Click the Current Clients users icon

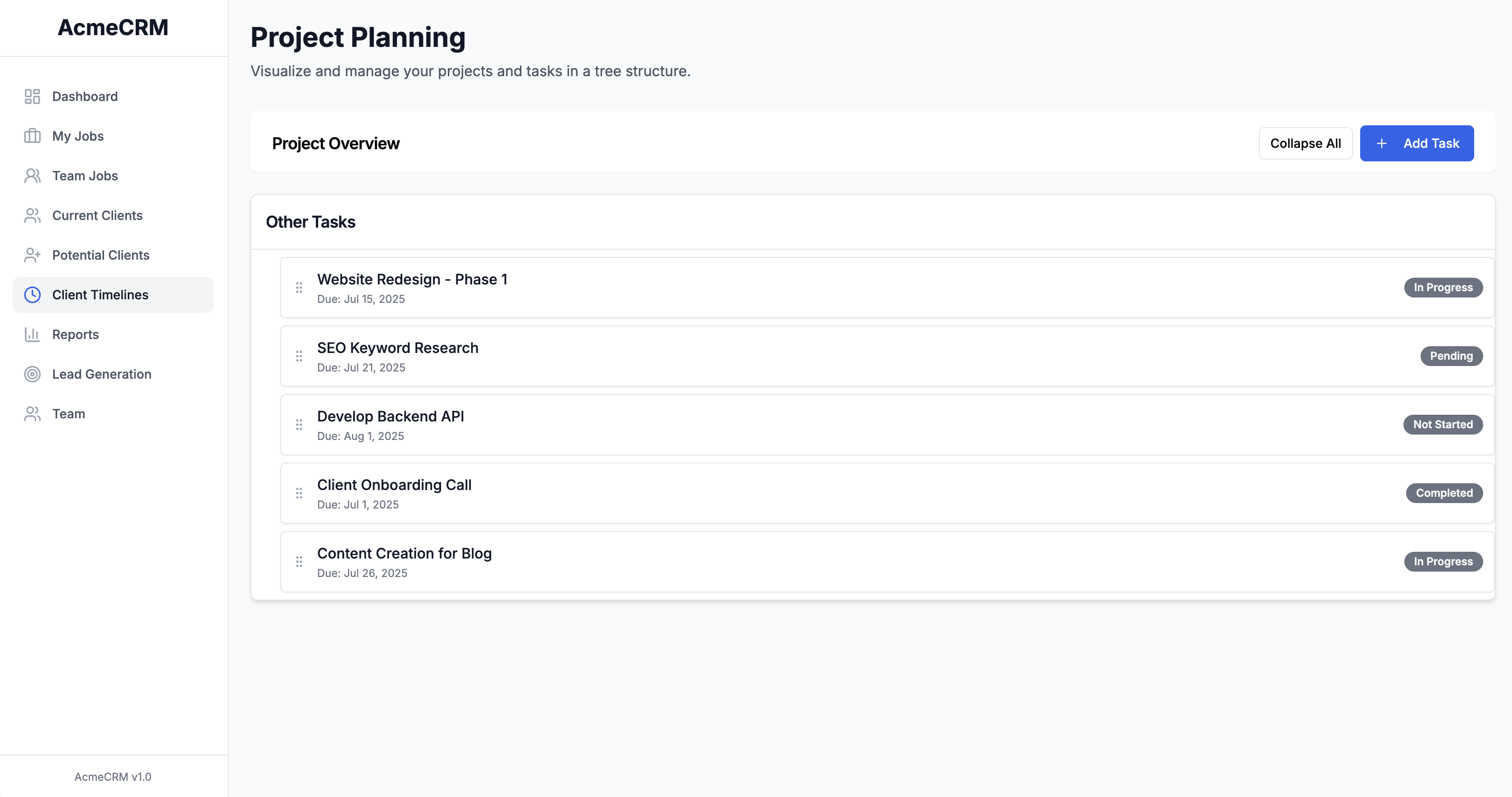(32, 215)
